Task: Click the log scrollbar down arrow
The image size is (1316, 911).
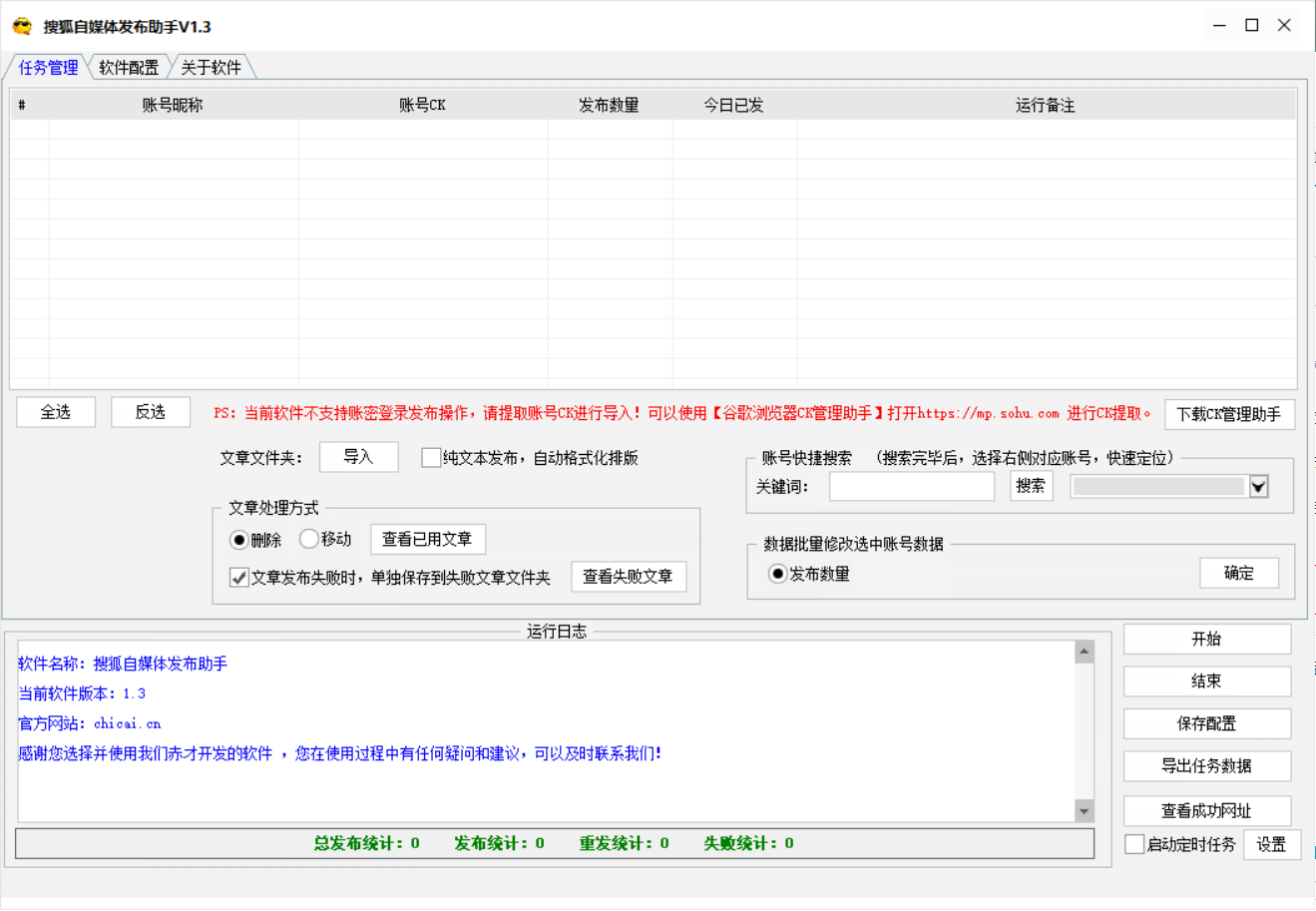Action: tap(1085, 811)
